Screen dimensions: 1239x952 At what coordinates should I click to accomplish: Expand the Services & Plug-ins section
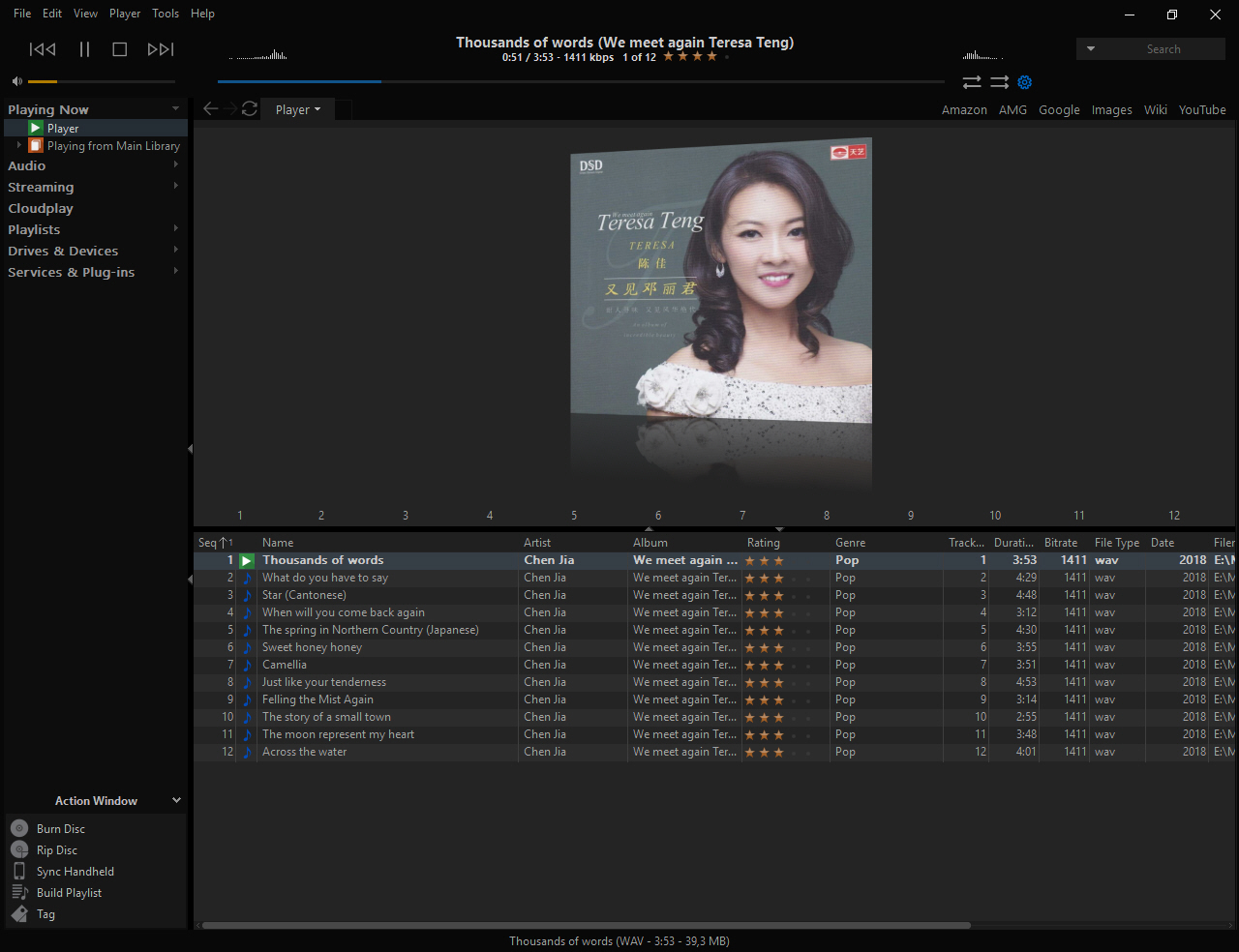tap(175, 271)
